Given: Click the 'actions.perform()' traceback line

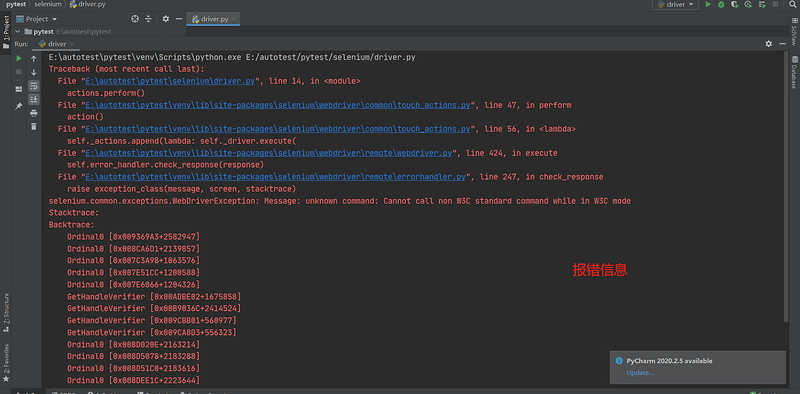Looking at the screenshot, I should [x=106, y=93].
